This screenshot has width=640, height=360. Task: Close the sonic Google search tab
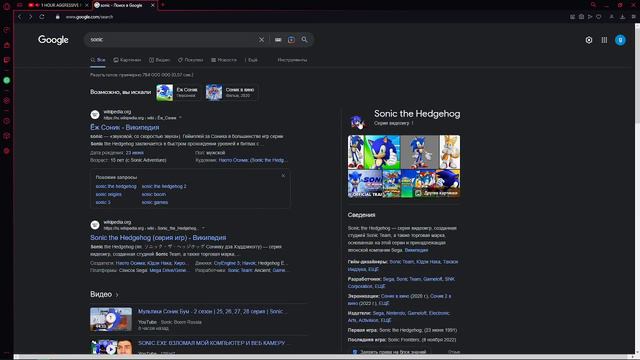click(x=153, y=5)
